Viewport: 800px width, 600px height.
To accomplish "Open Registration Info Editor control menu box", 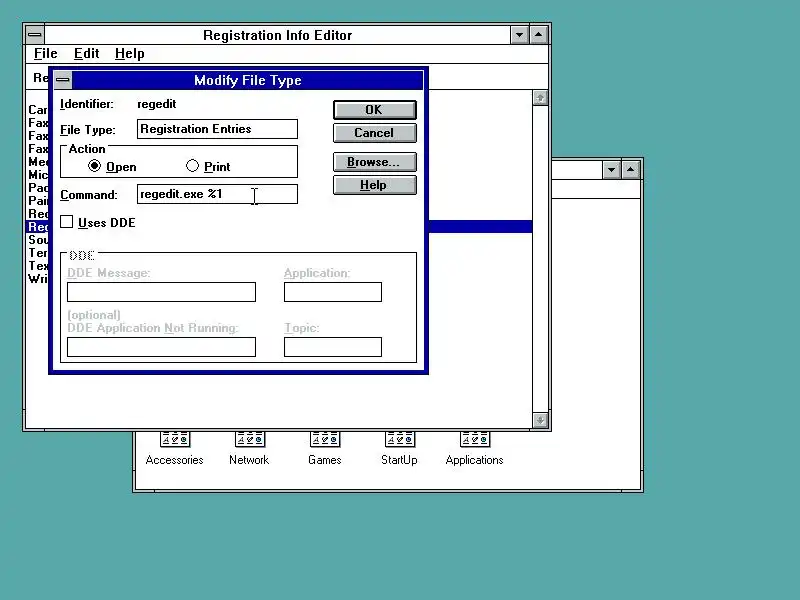I will pos(35,35).
